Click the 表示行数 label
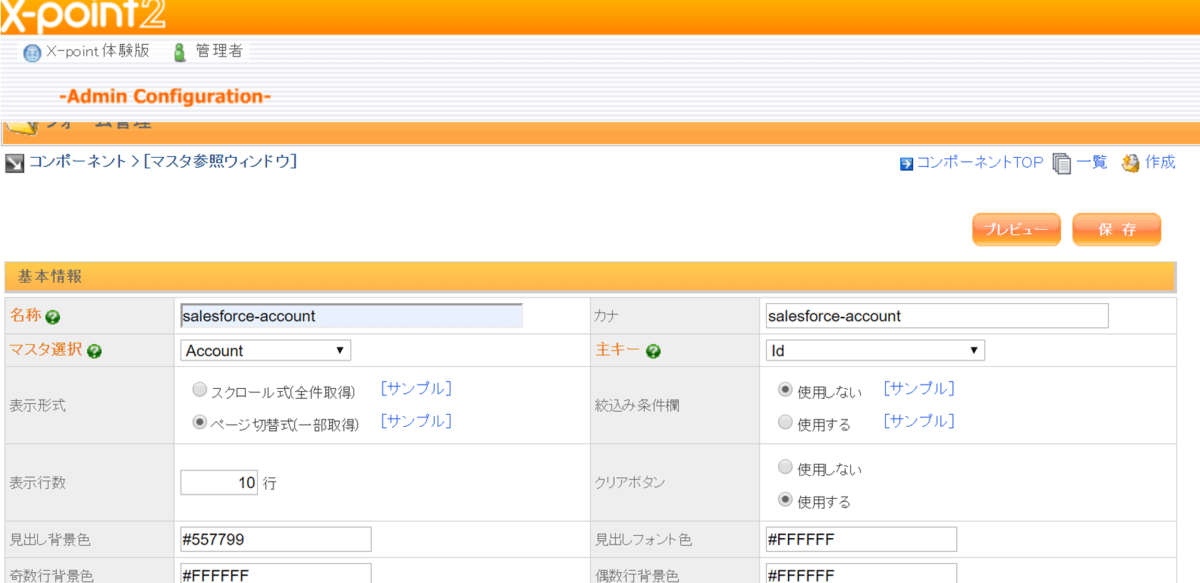This screenshot has width=1200, height=583. (x=39, y=483)
